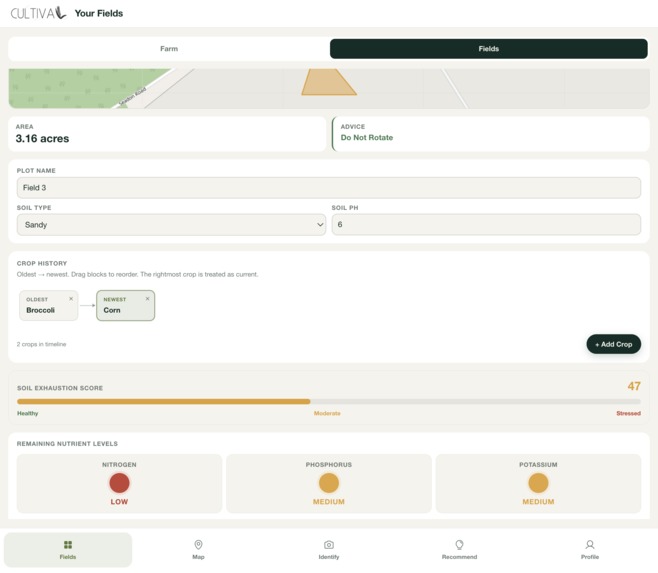Select the Corn newest crop block

point(125,306)
